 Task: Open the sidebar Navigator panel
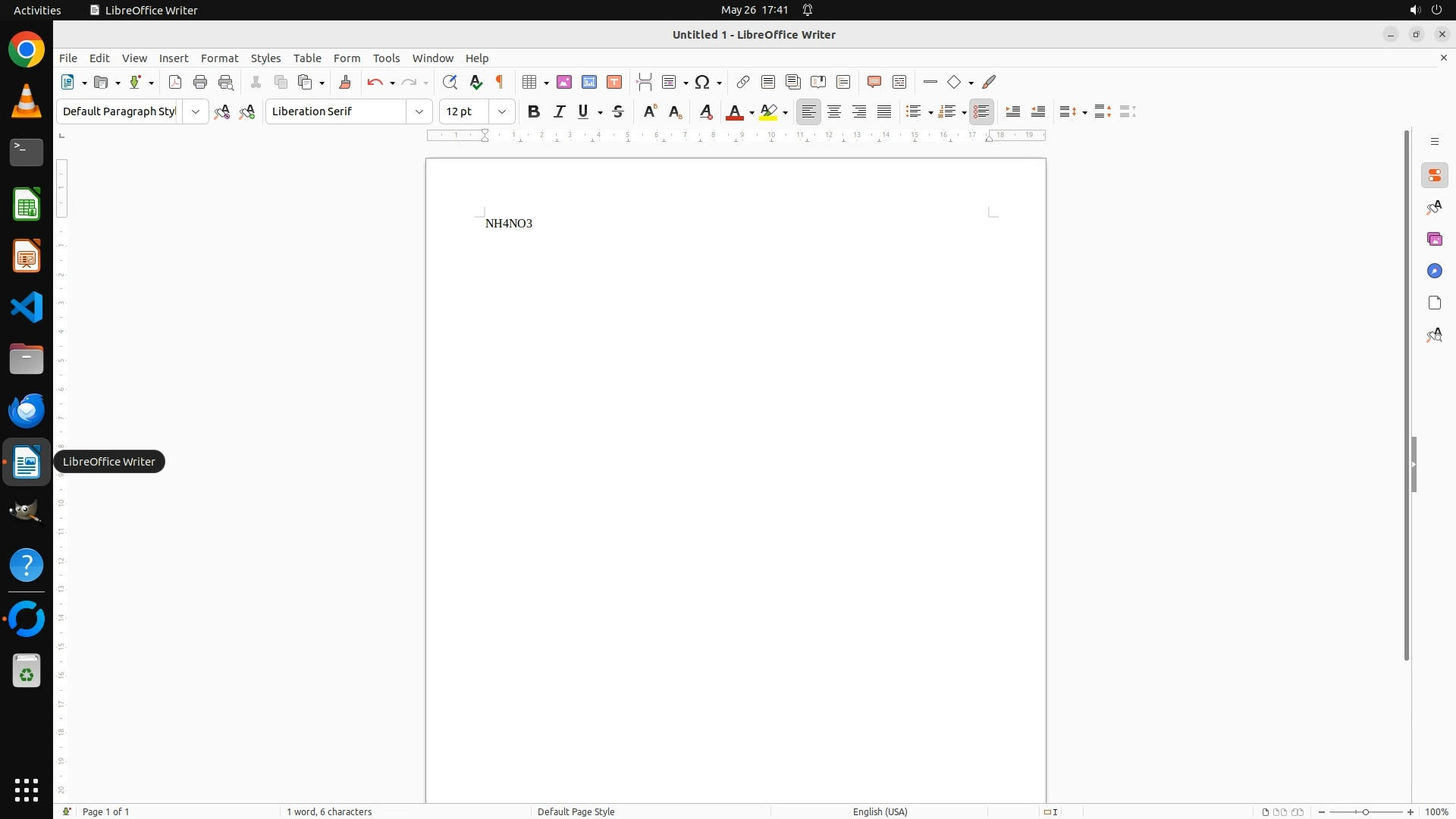tap(1434, 271)
